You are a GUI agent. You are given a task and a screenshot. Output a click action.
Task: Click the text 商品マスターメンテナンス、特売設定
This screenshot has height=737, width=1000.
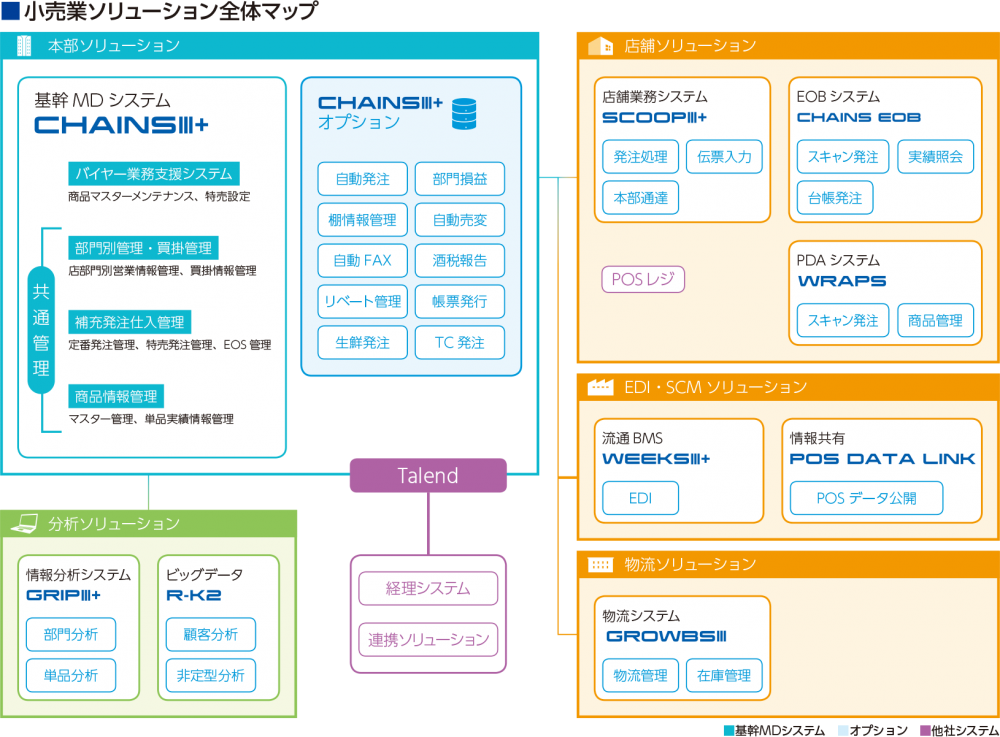(x=159, y=196)
